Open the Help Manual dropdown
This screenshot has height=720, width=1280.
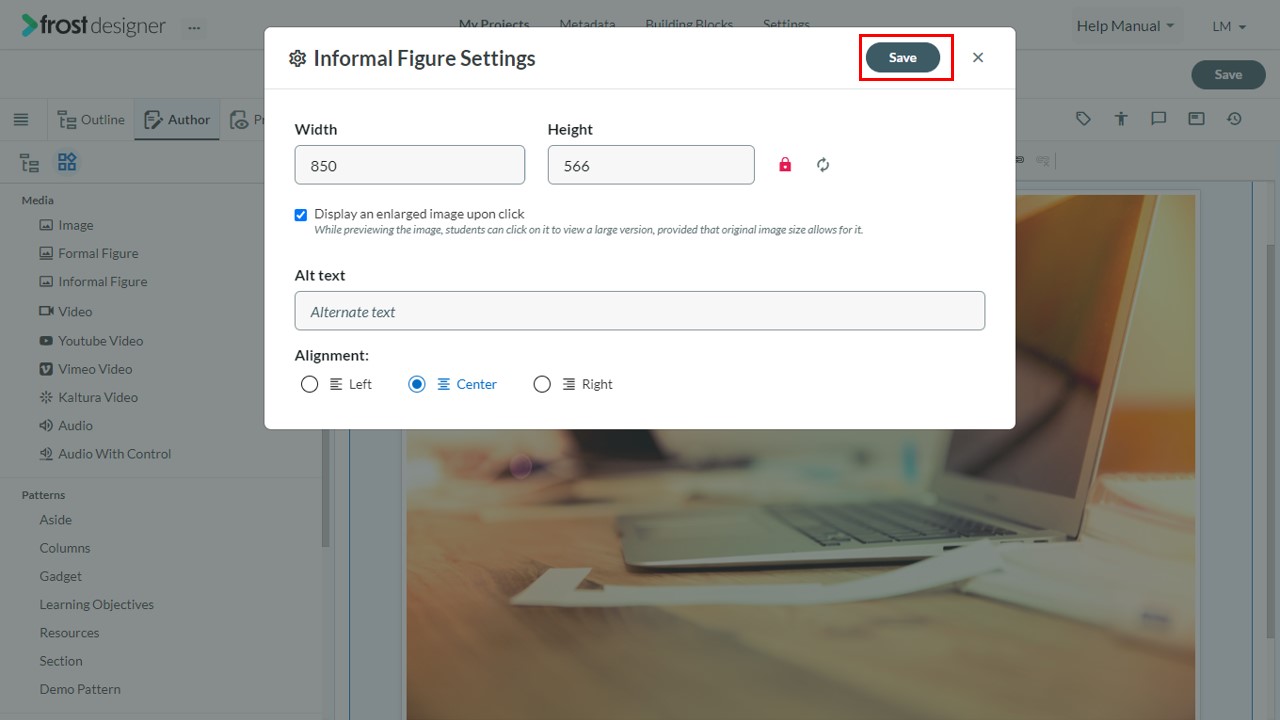click(1125, 26)
